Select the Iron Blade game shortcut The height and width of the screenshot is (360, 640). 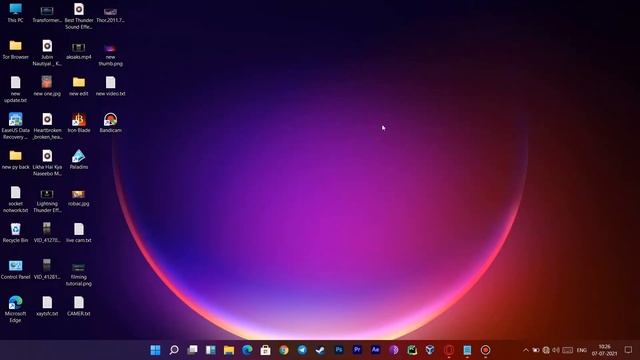coord(79,122)
